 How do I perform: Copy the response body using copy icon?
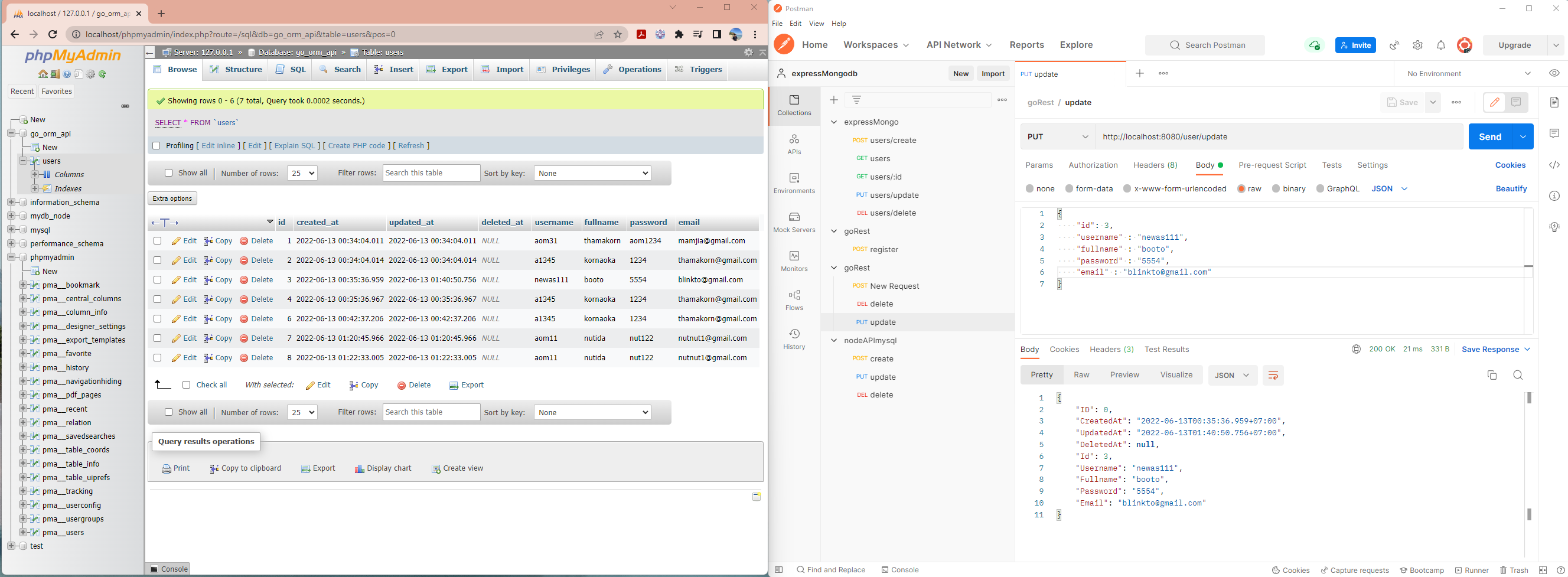point(1492,375)
